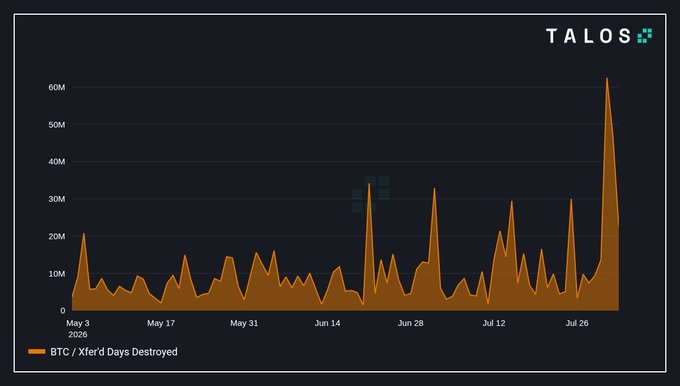Viewport: 680px width, 386px height.
Task: Click the May 17 x-axis label
Action: click(161, 323)
